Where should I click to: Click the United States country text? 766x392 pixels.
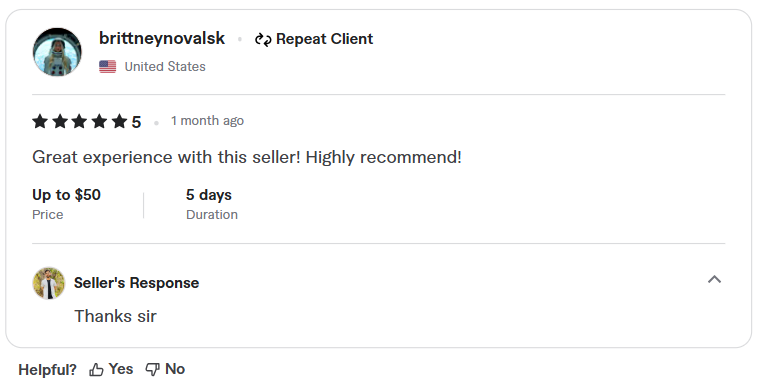[x=165, y=66]
